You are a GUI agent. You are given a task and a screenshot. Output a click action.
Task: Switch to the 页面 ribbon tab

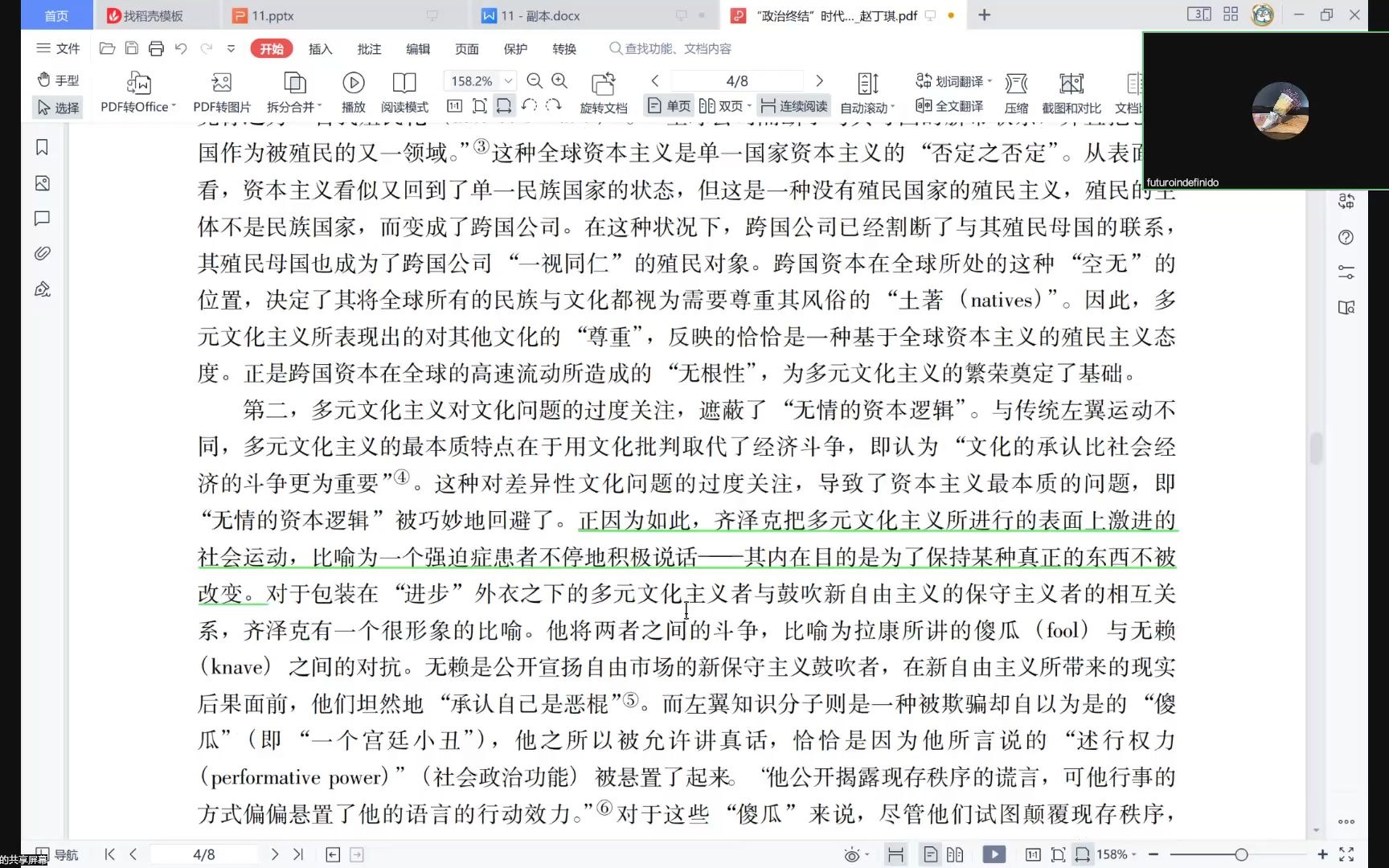click(x=467, y=48)
